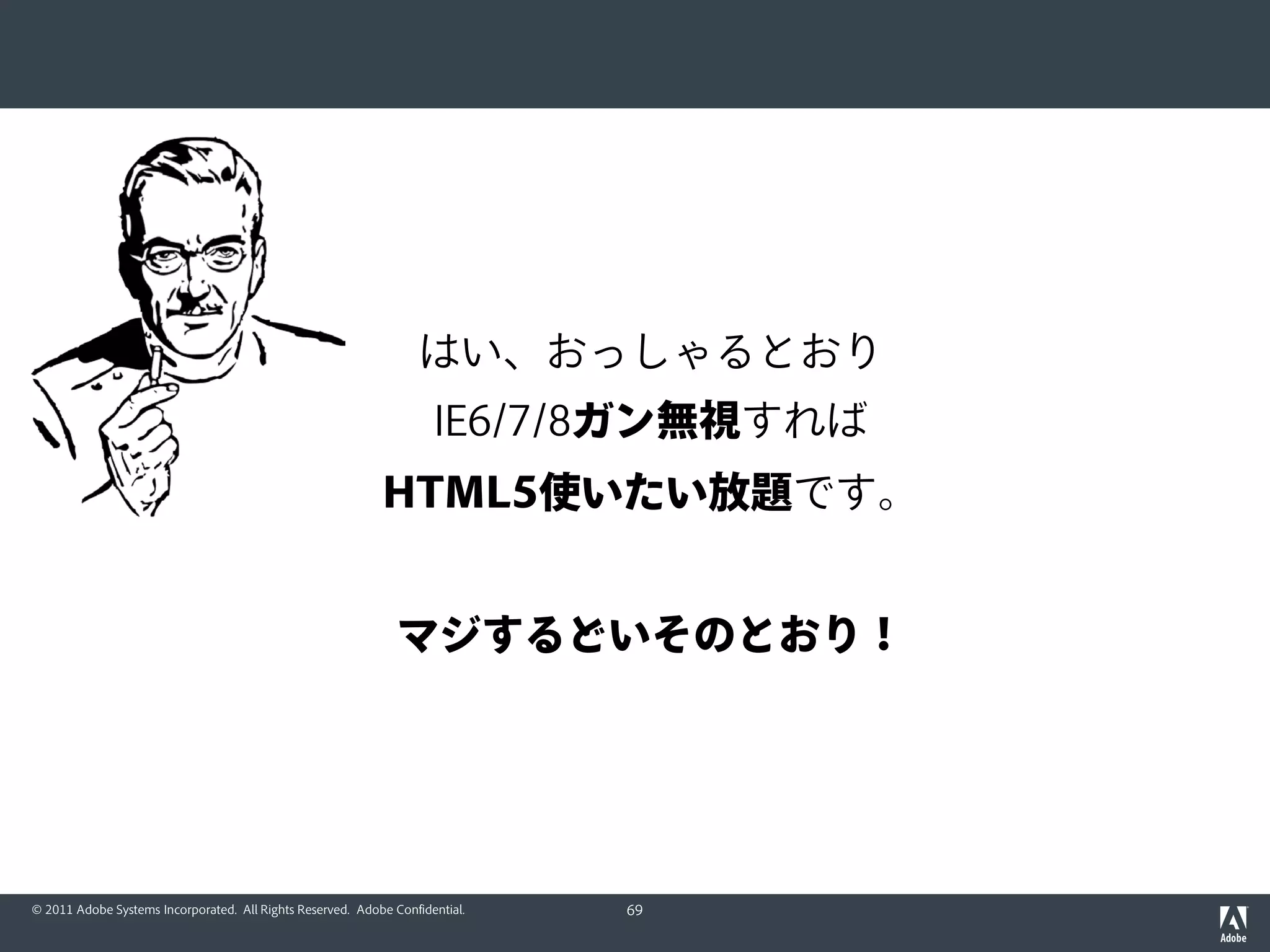Click the line 'マジするどいそのとおり！'

click(x=646, y=635)
